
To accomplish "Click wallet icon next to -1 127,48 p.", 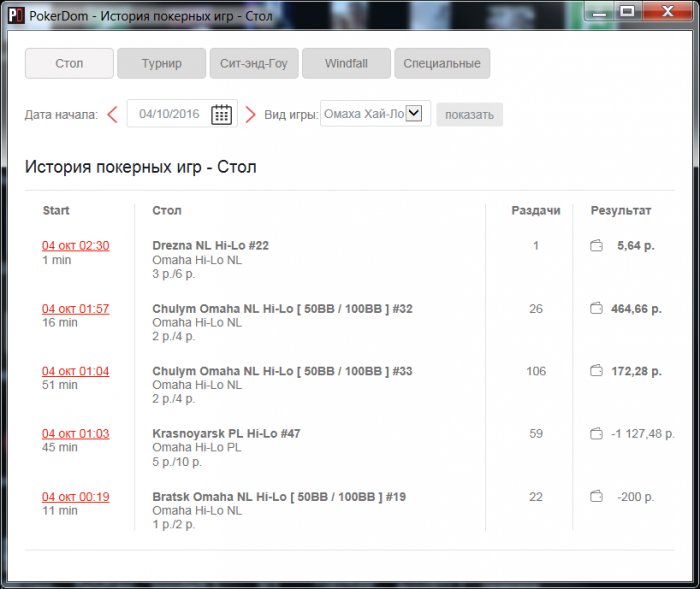I will point(596,434).
